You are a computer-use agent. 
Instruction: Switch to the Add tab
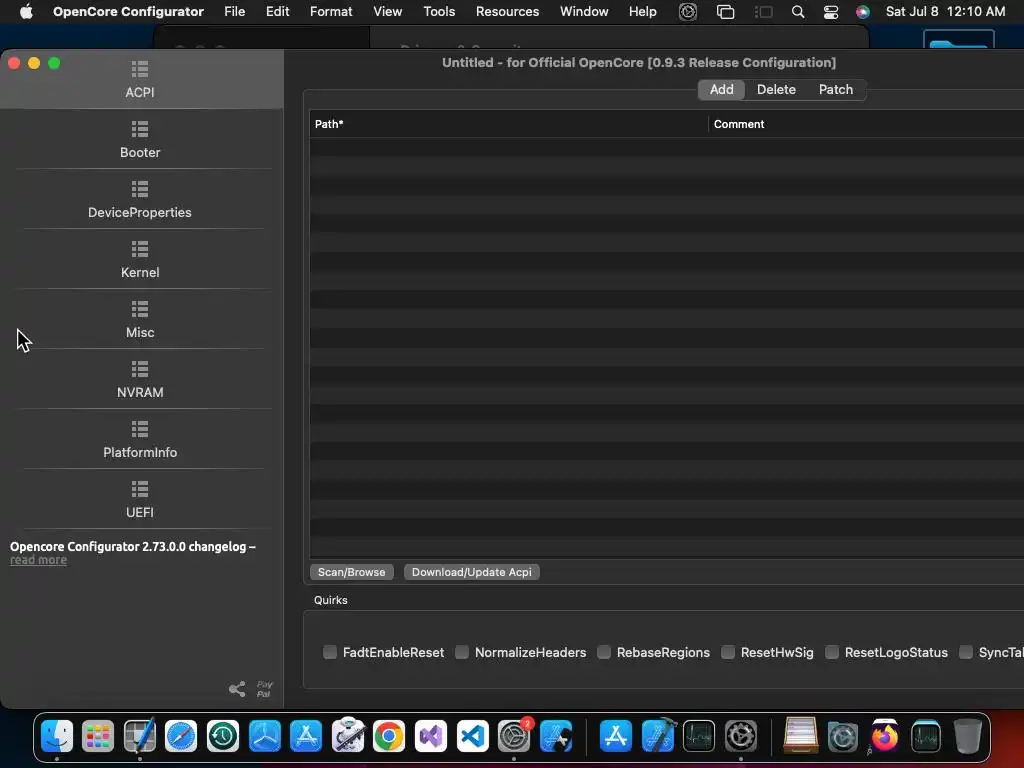click(x=722, y=89)
